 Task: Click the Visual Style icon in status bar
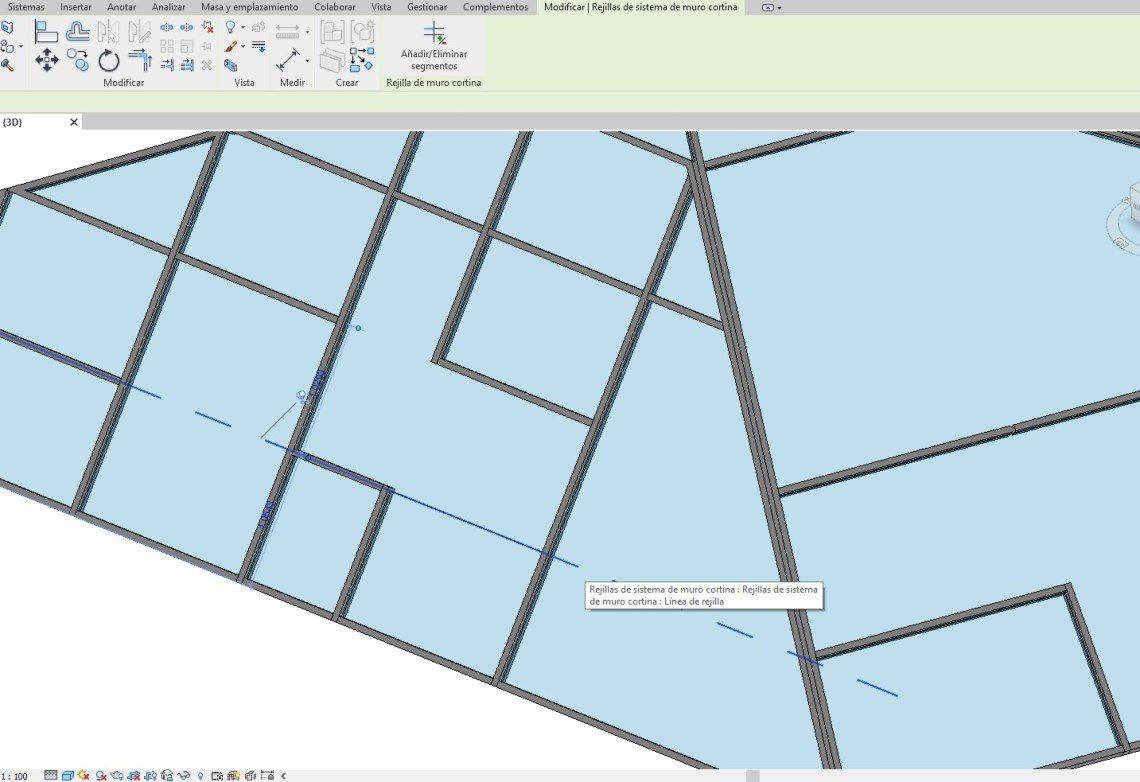[x=68, y=775]
